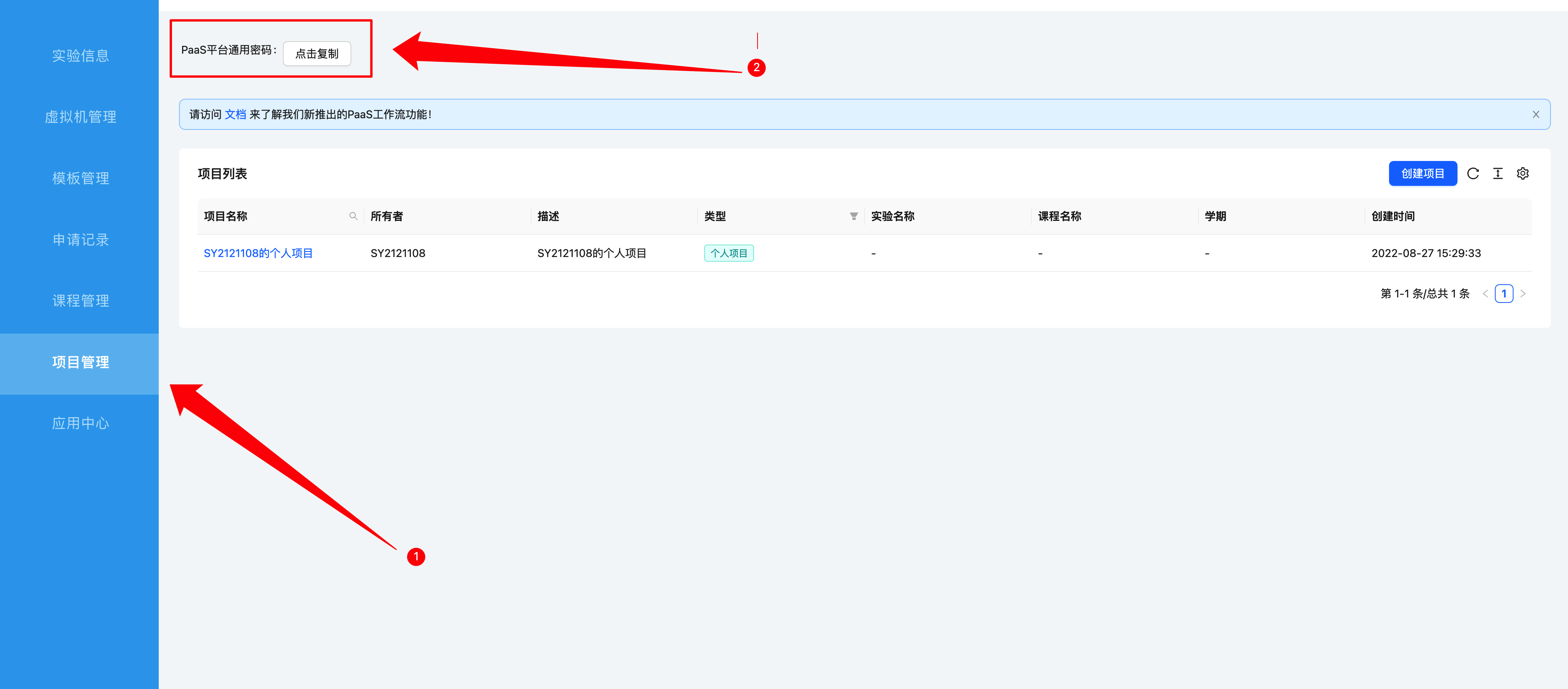This screenshot has height=689, width=1568.
Task: Open the 文档 link in the banner
Action: pyautogui.click(x=235, y=114)
